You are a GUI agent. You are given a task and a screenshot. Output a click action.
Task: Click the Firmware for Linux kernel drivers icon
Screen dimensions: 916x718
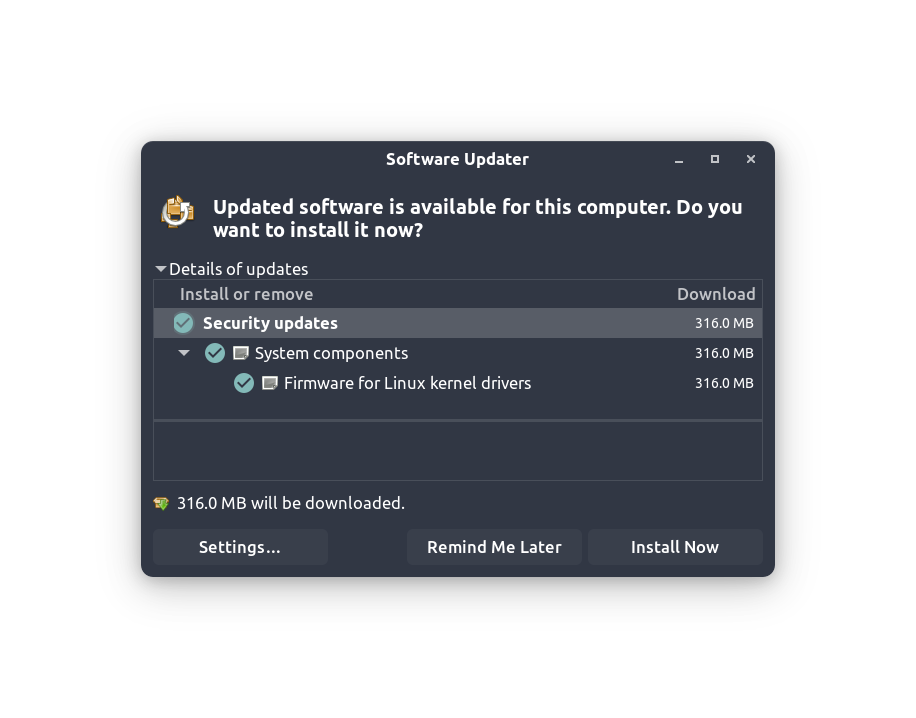pos(270,383)
